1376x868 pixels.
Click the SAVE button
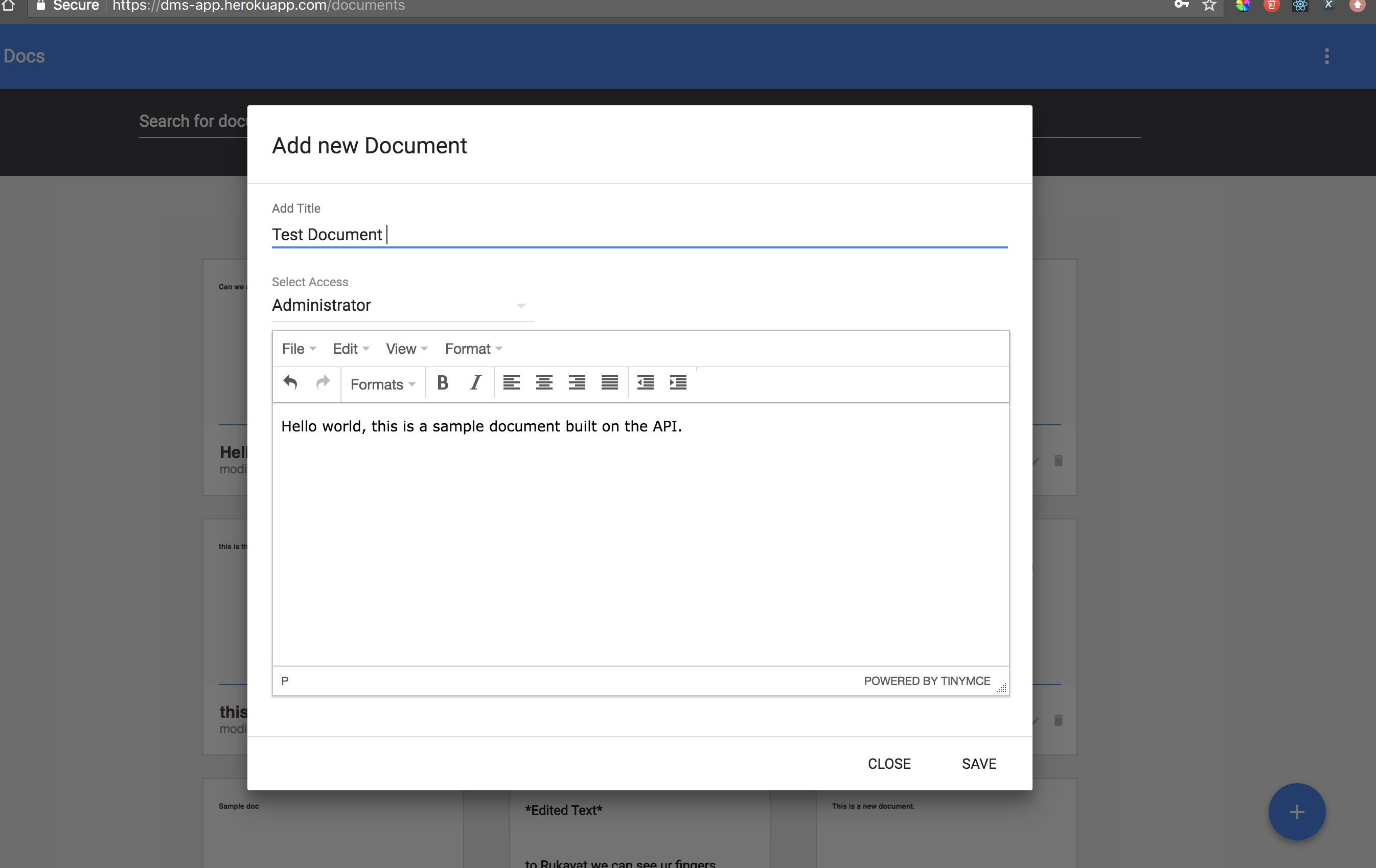979,763
